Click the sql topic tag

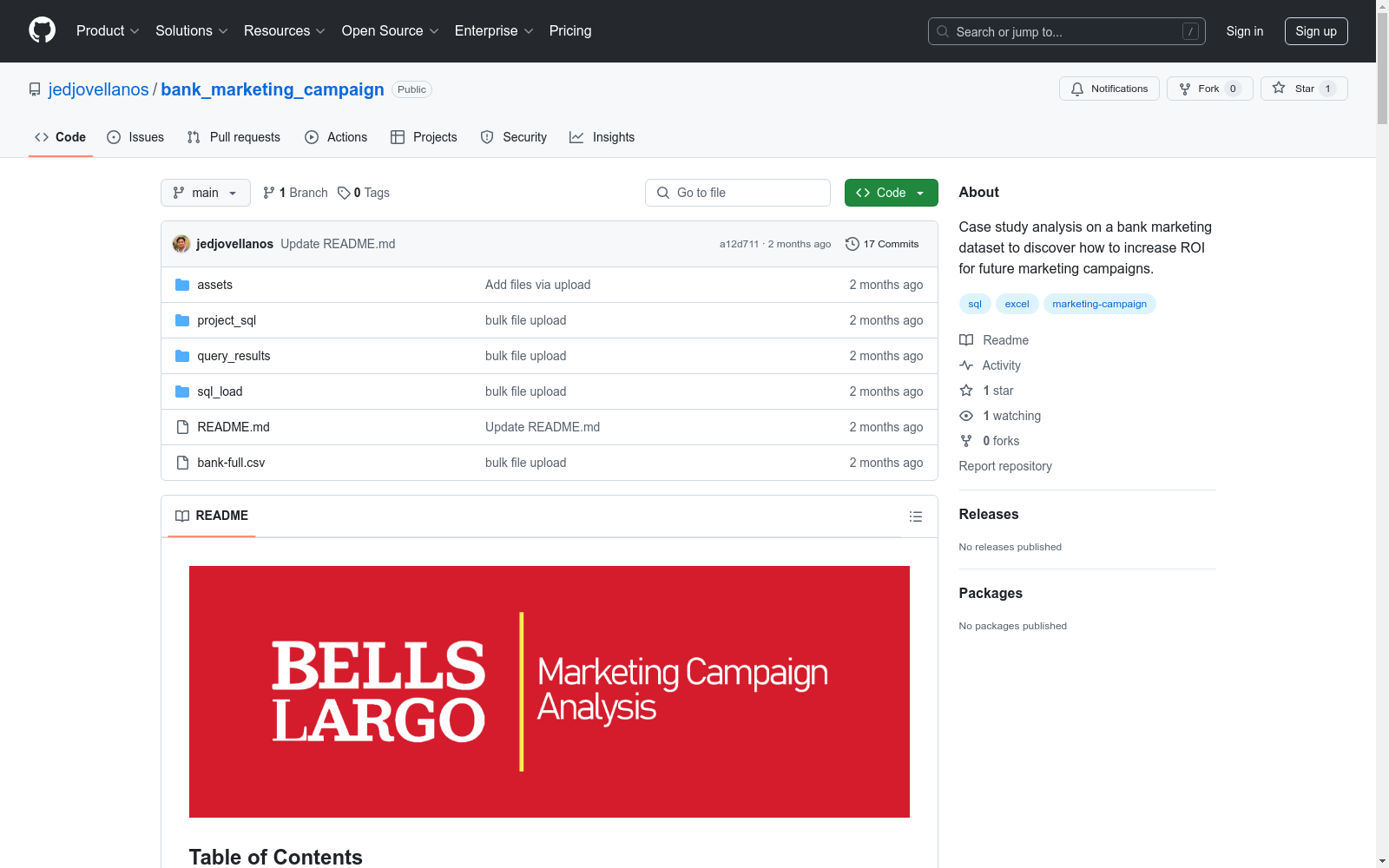(975, 304)
